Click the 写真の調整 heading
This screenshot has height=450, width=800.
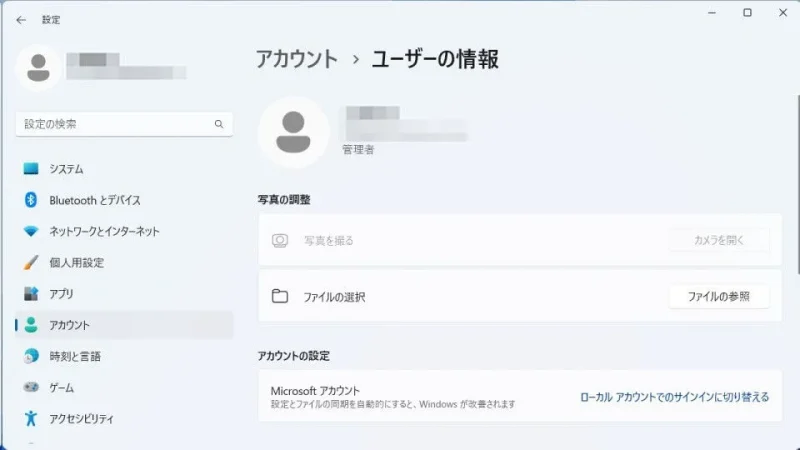click(284, 199)
